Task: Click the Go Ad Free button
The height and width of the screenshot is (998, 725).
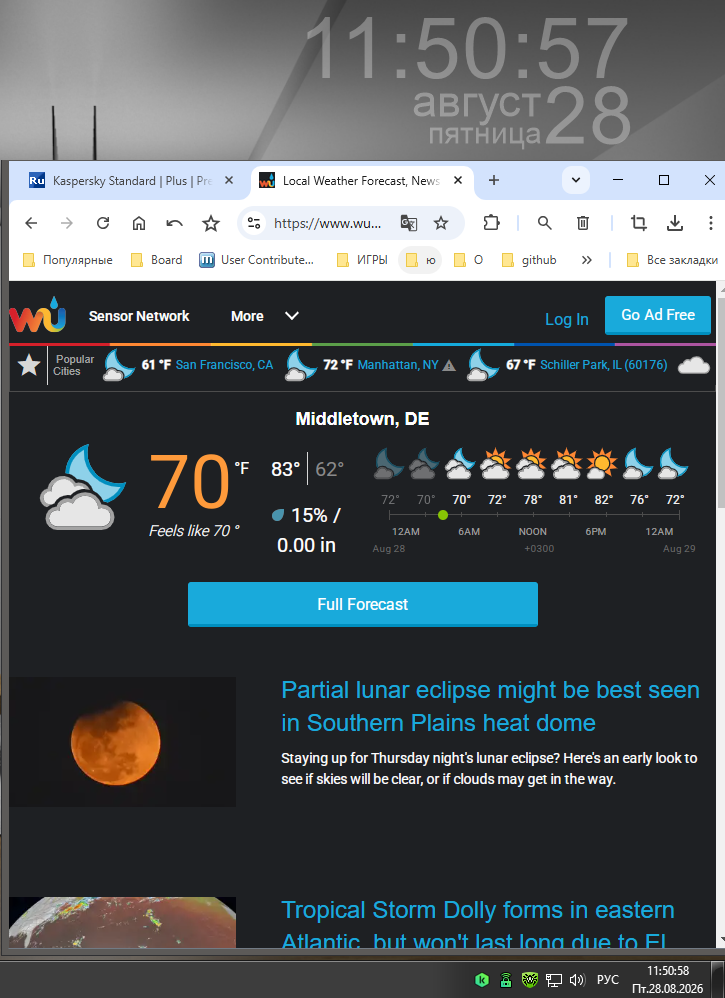Action: pyautogui.click(x=658, y=314)
